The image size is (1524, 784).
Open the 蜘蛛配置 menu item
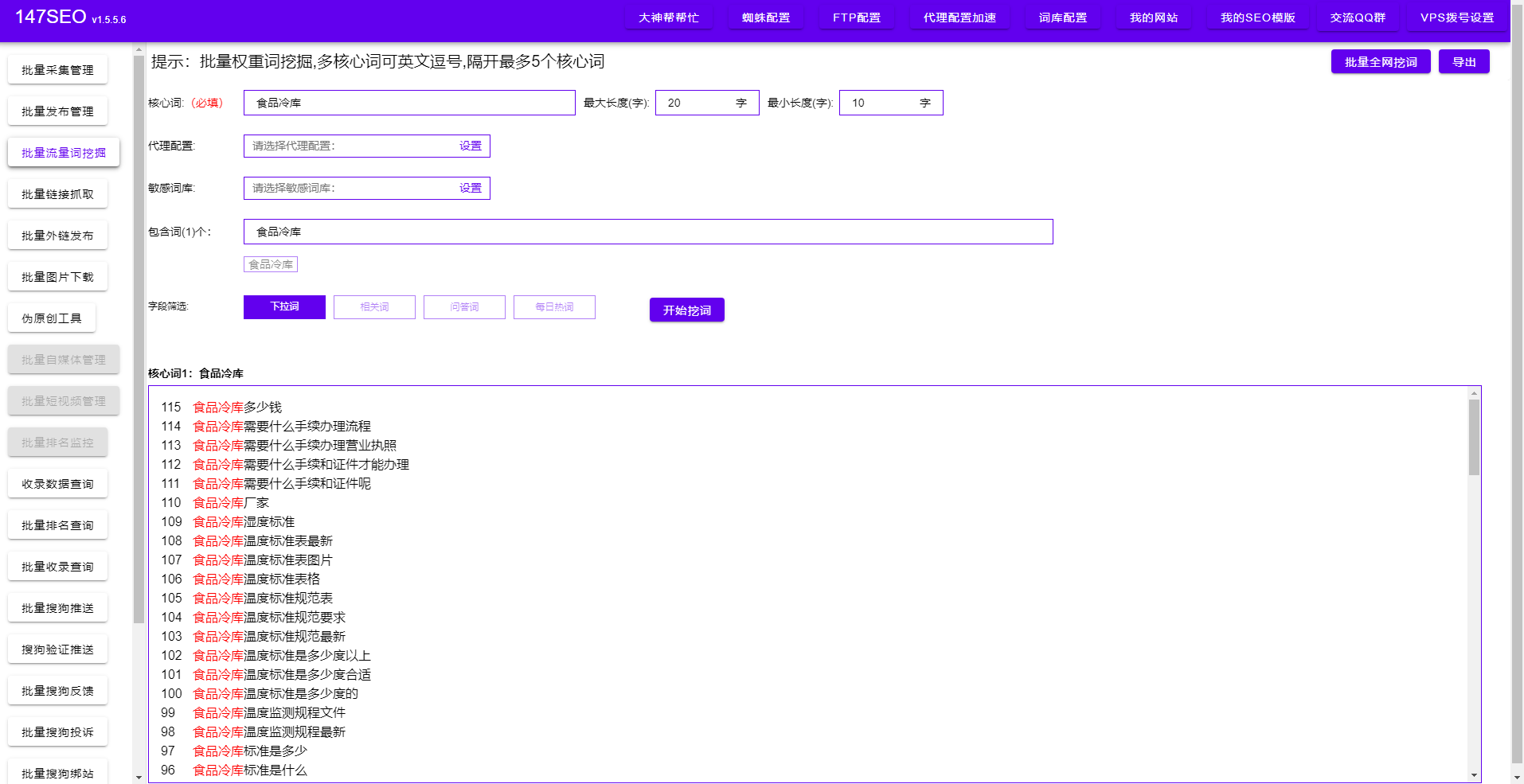(x=765, y=18)
